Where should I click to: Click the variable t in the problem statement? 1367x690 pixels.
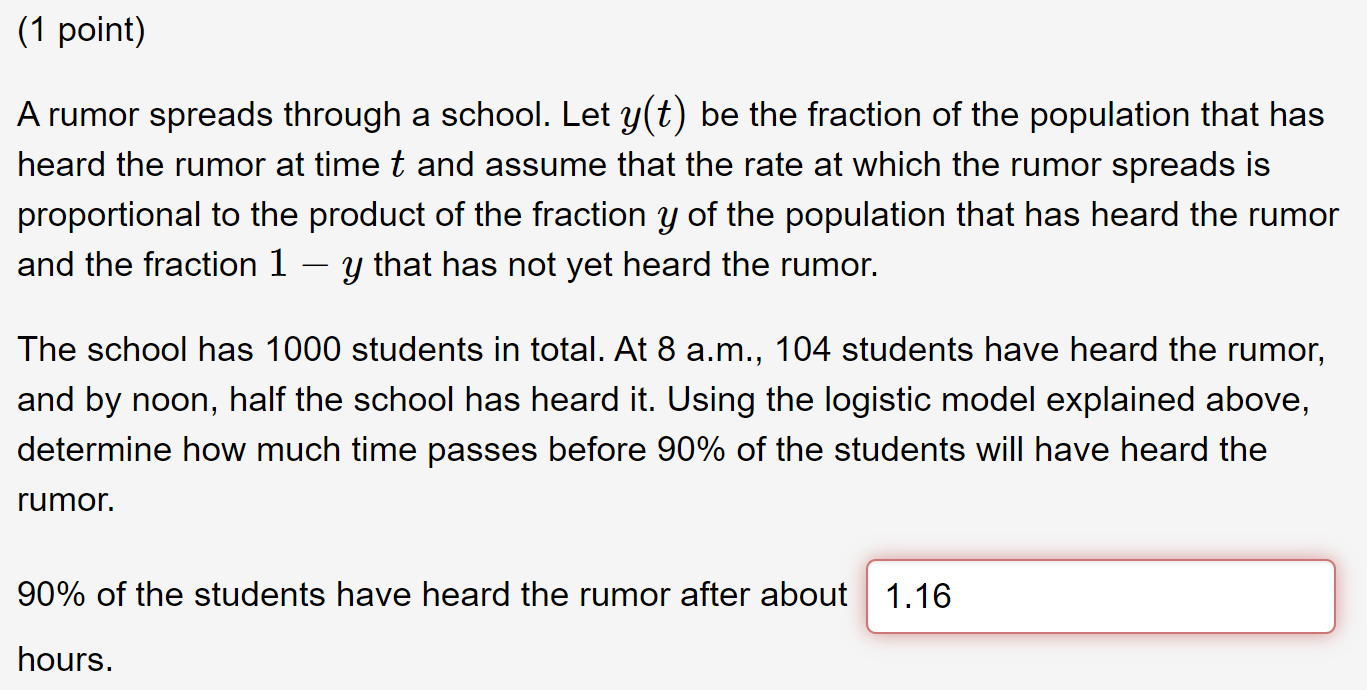click(395, 164)
